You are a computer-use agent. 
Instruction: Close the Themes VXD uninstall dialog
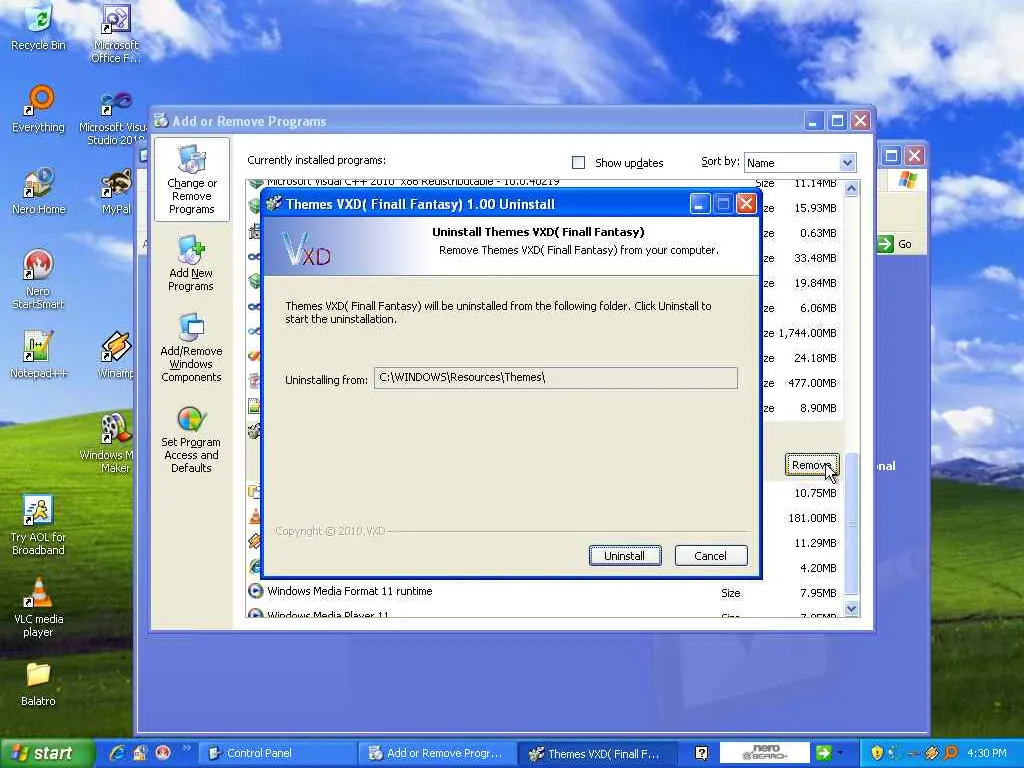point(746,204)
